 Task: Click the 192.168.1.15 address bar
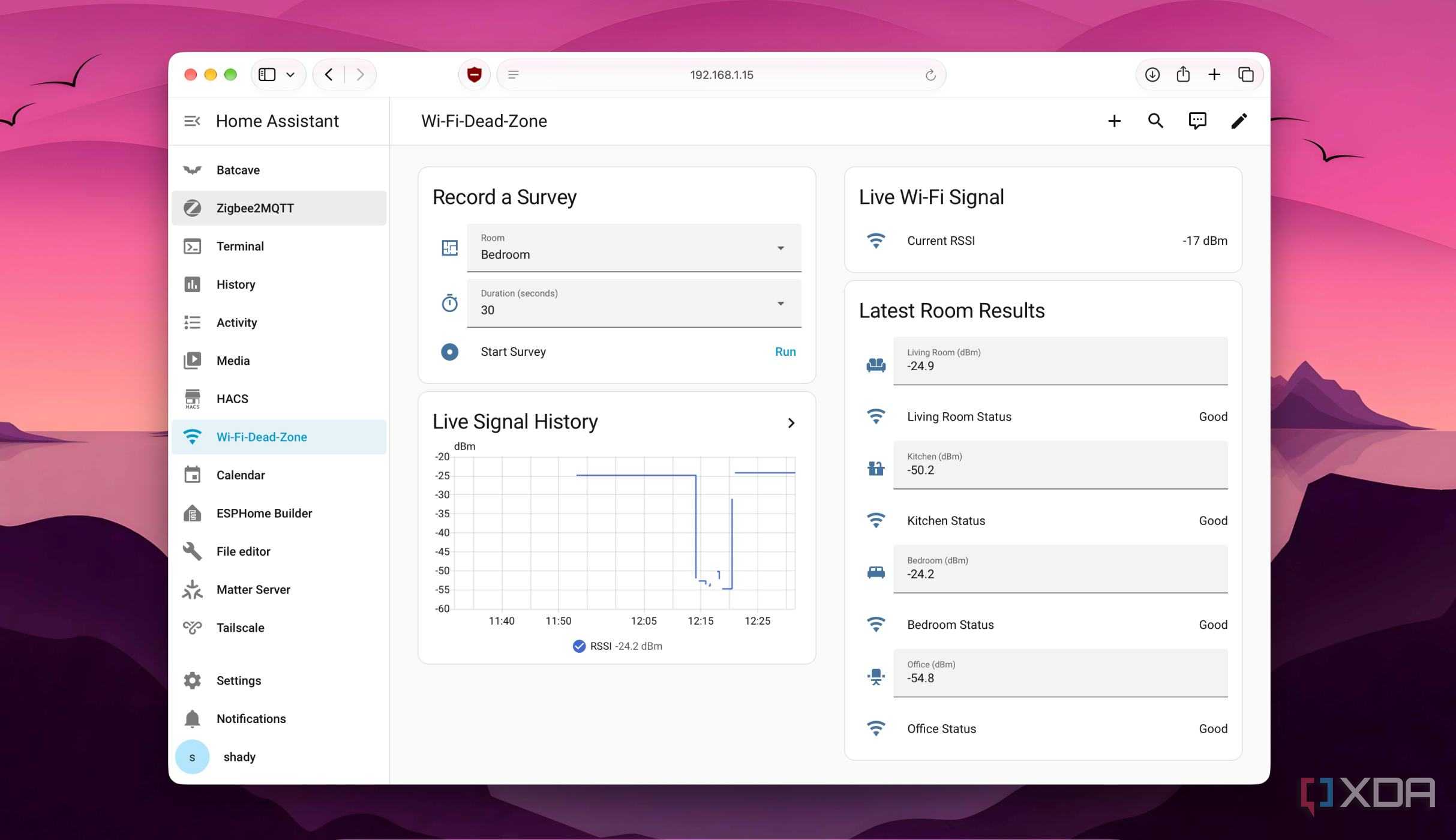[722, 75]
